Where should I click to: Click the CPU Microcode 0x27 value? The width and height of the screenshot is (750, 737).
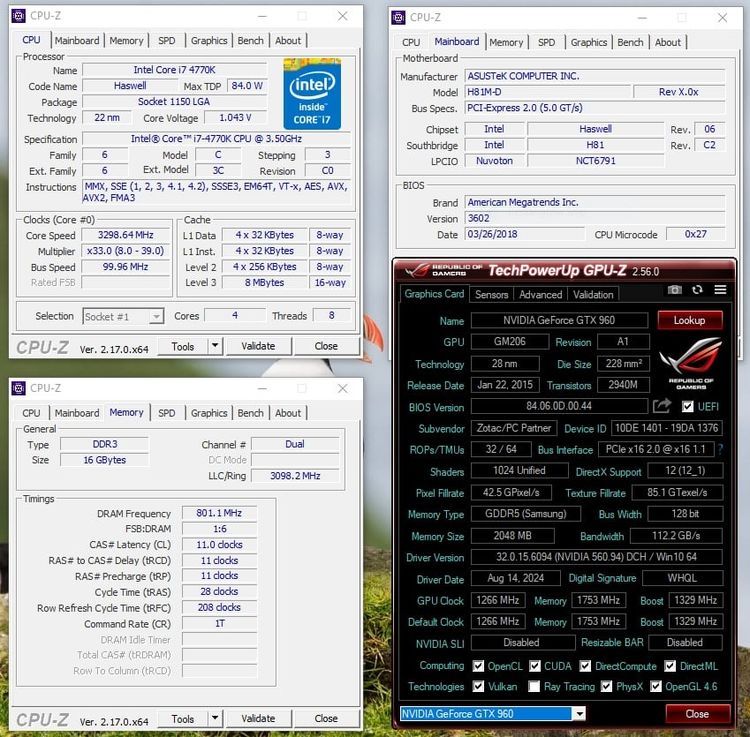(x=695, y=234)
